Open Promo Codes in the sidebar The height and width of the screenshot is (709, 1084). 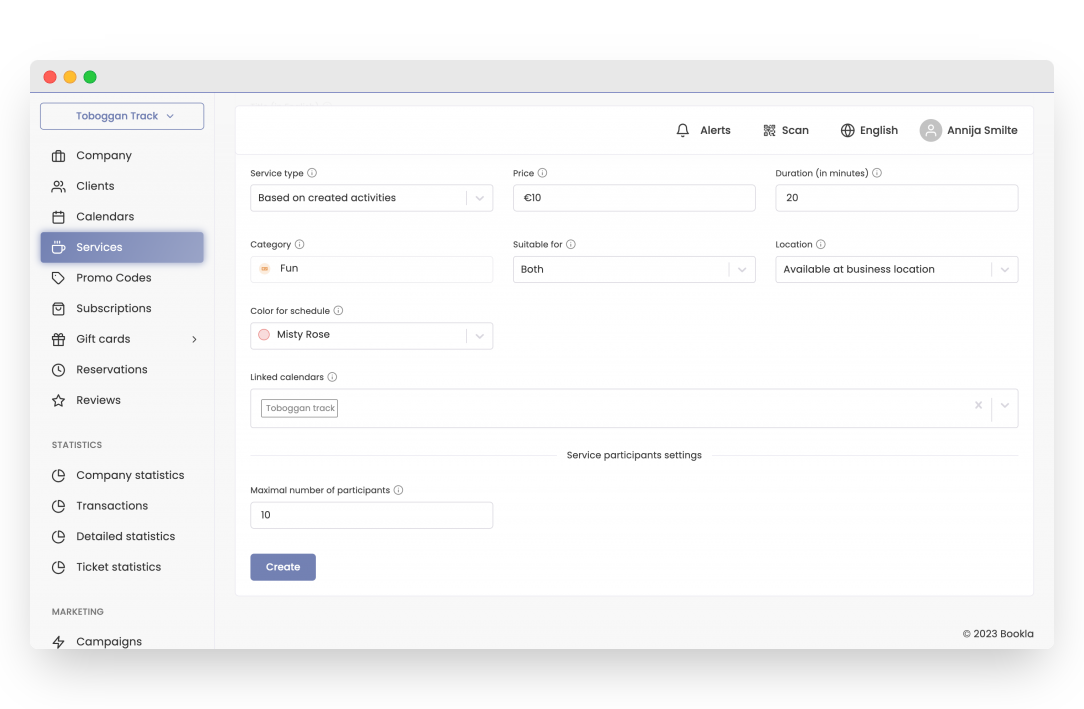pos(113,278)
